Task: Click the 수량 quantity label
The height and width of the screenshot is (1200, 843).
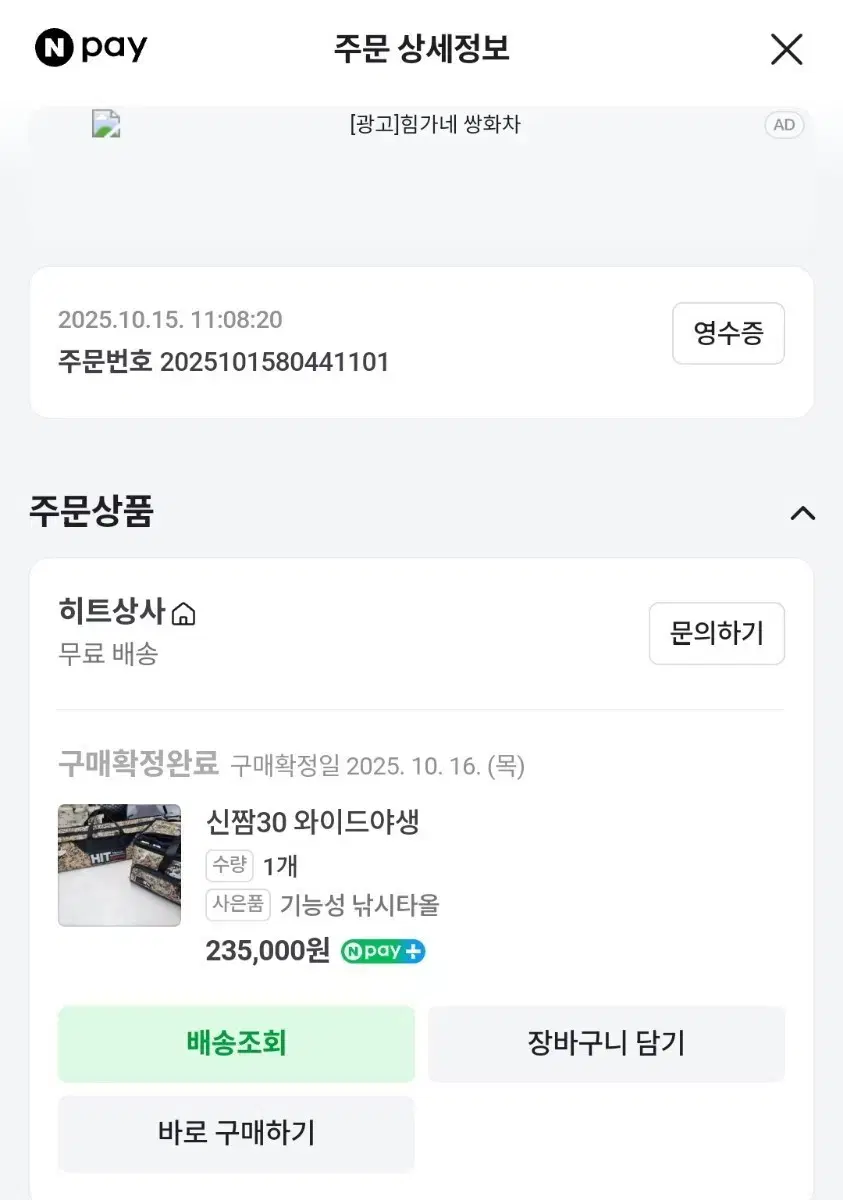Action: point(229,865)
